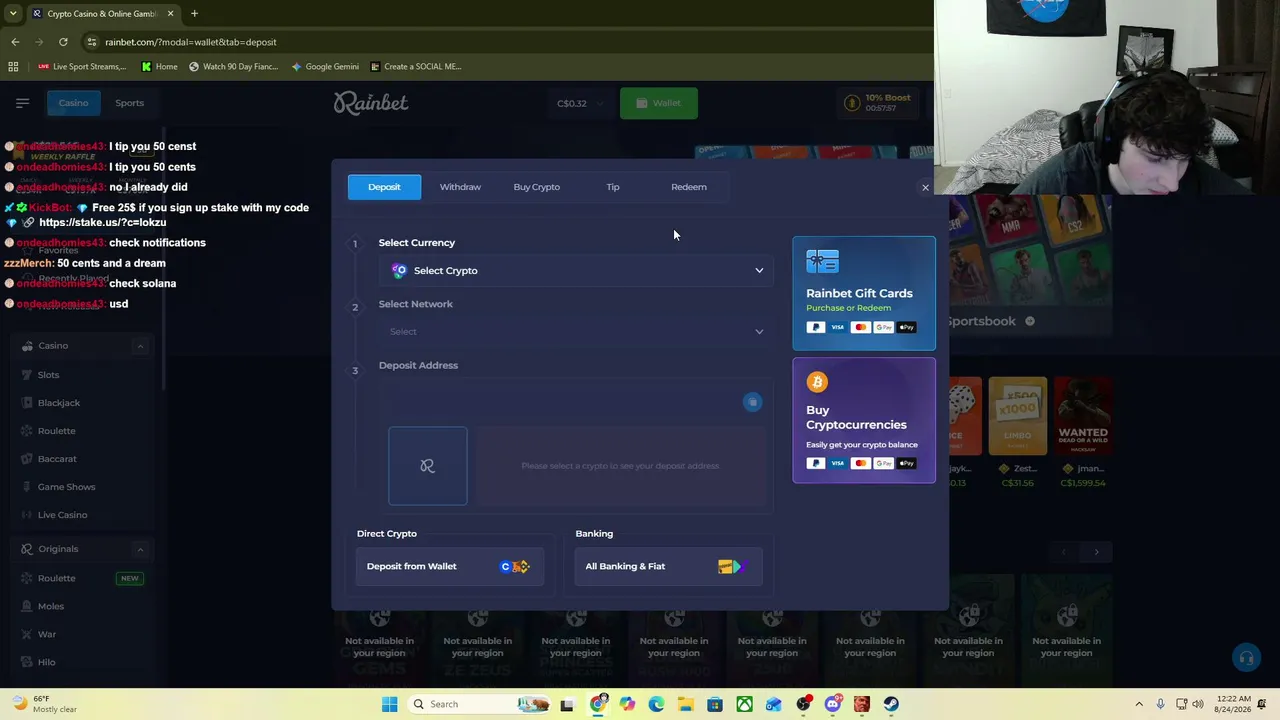
Task: Open the Buy Crypto tab
Action: coord(537,187)
